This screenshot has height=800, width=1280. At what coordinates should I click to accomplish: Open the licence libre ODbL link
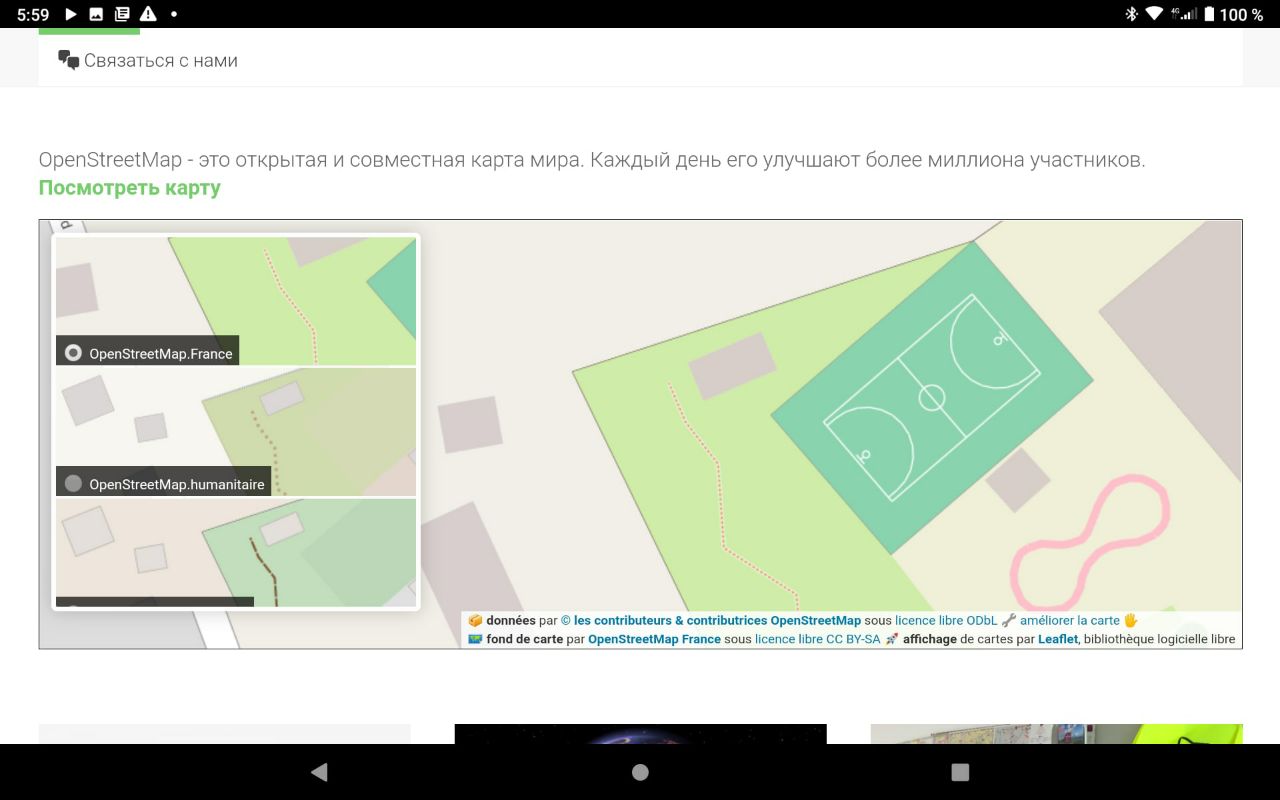click(946, 620)
